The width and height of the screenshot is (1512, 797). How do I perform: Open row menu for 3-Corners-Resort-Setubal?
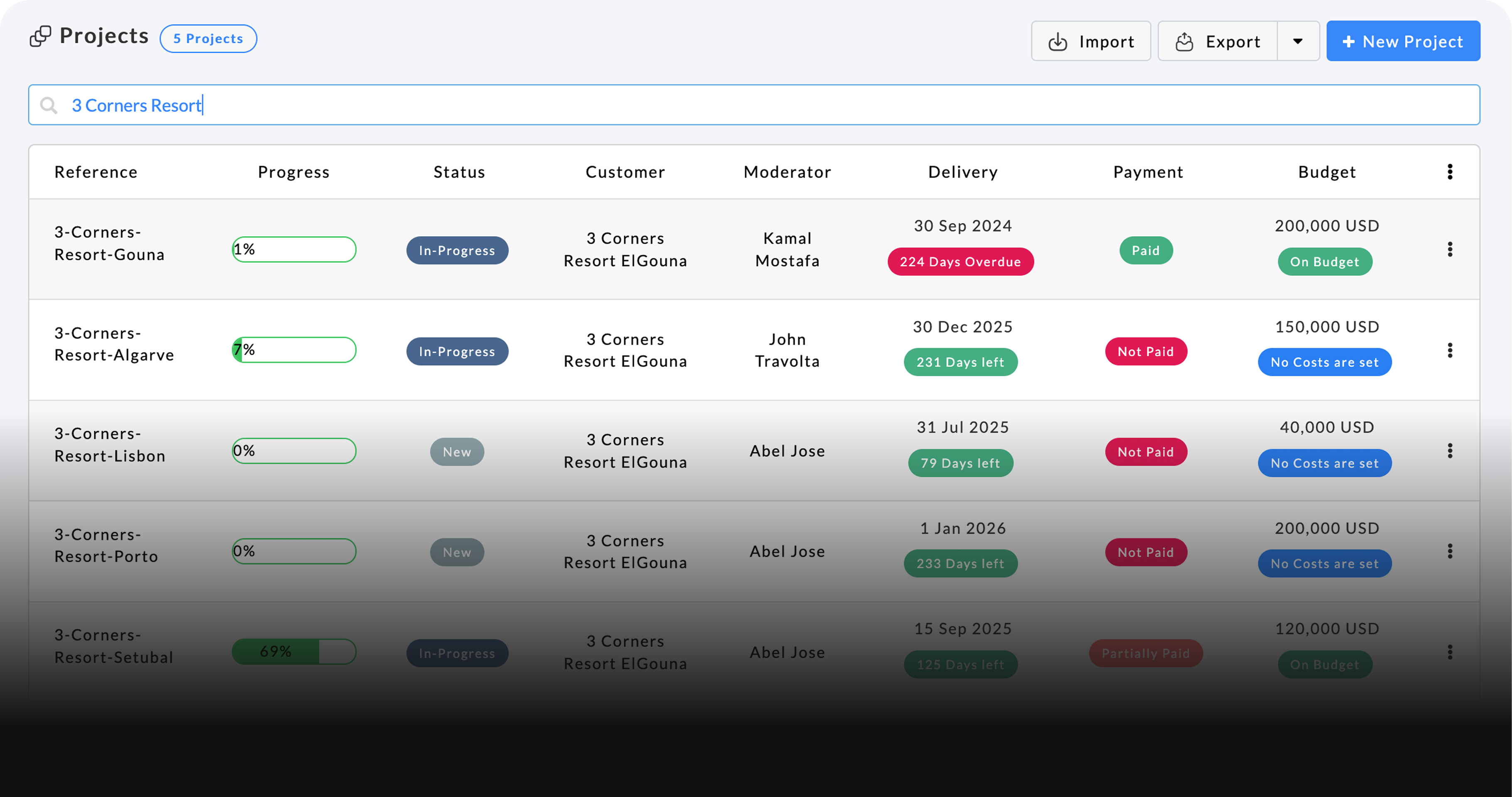point(1450,652)
